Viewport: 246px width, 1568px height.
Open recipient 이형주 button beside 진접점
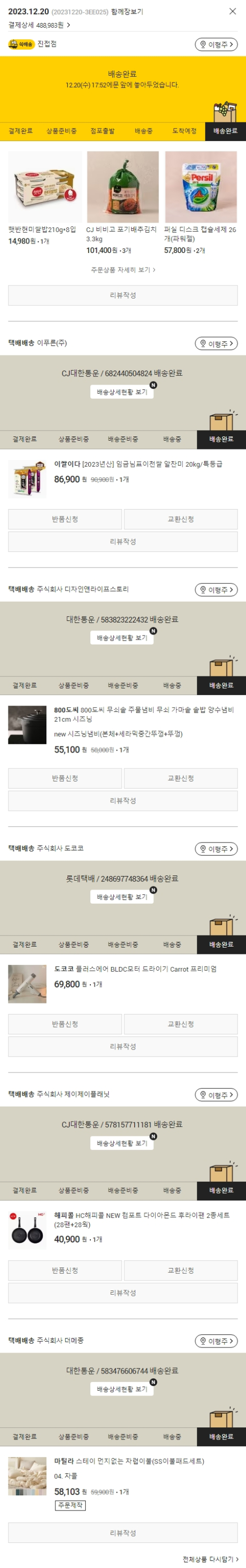(216, 44)
